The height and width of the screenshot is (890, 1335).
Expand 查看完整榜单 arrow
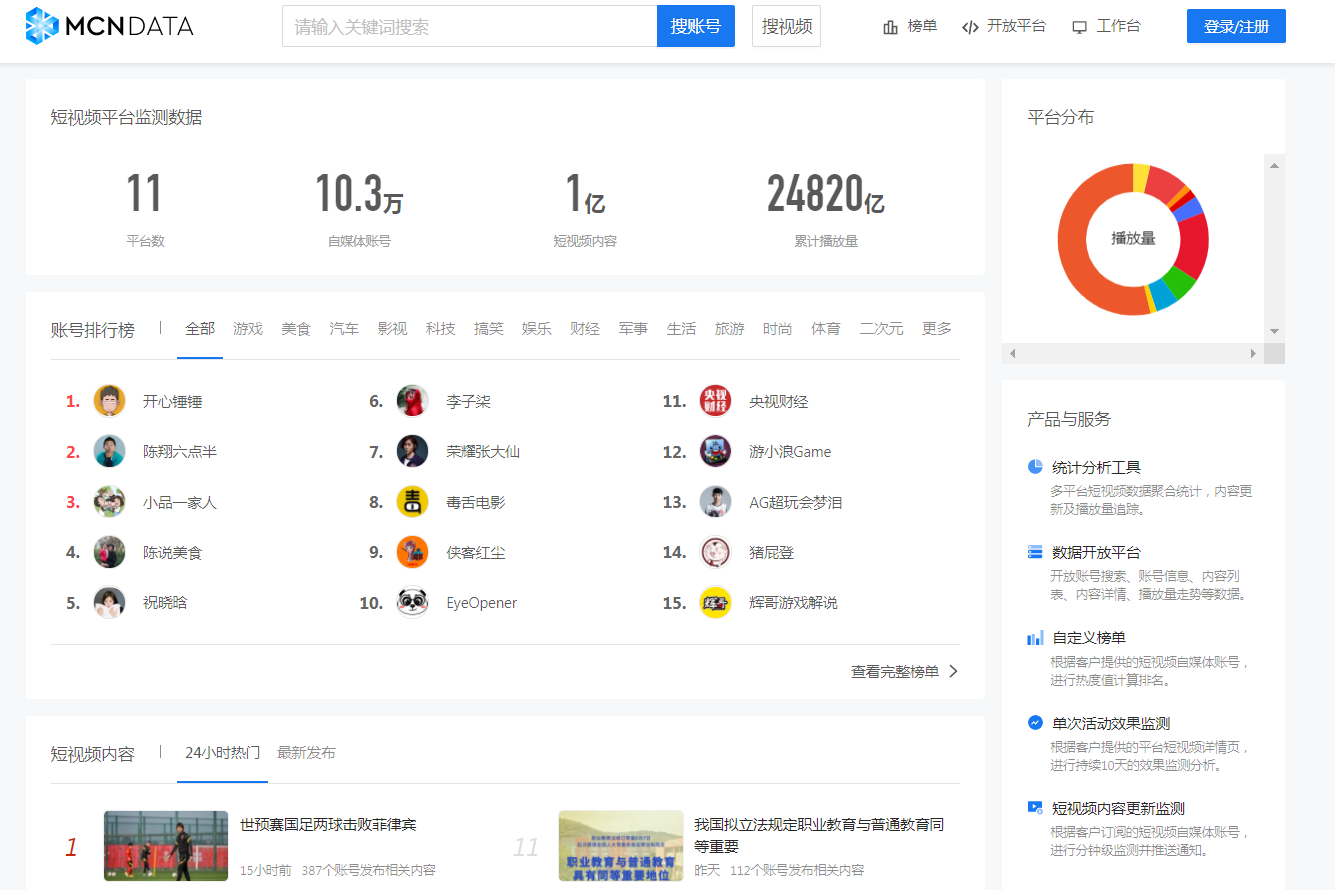coord(953,671)
